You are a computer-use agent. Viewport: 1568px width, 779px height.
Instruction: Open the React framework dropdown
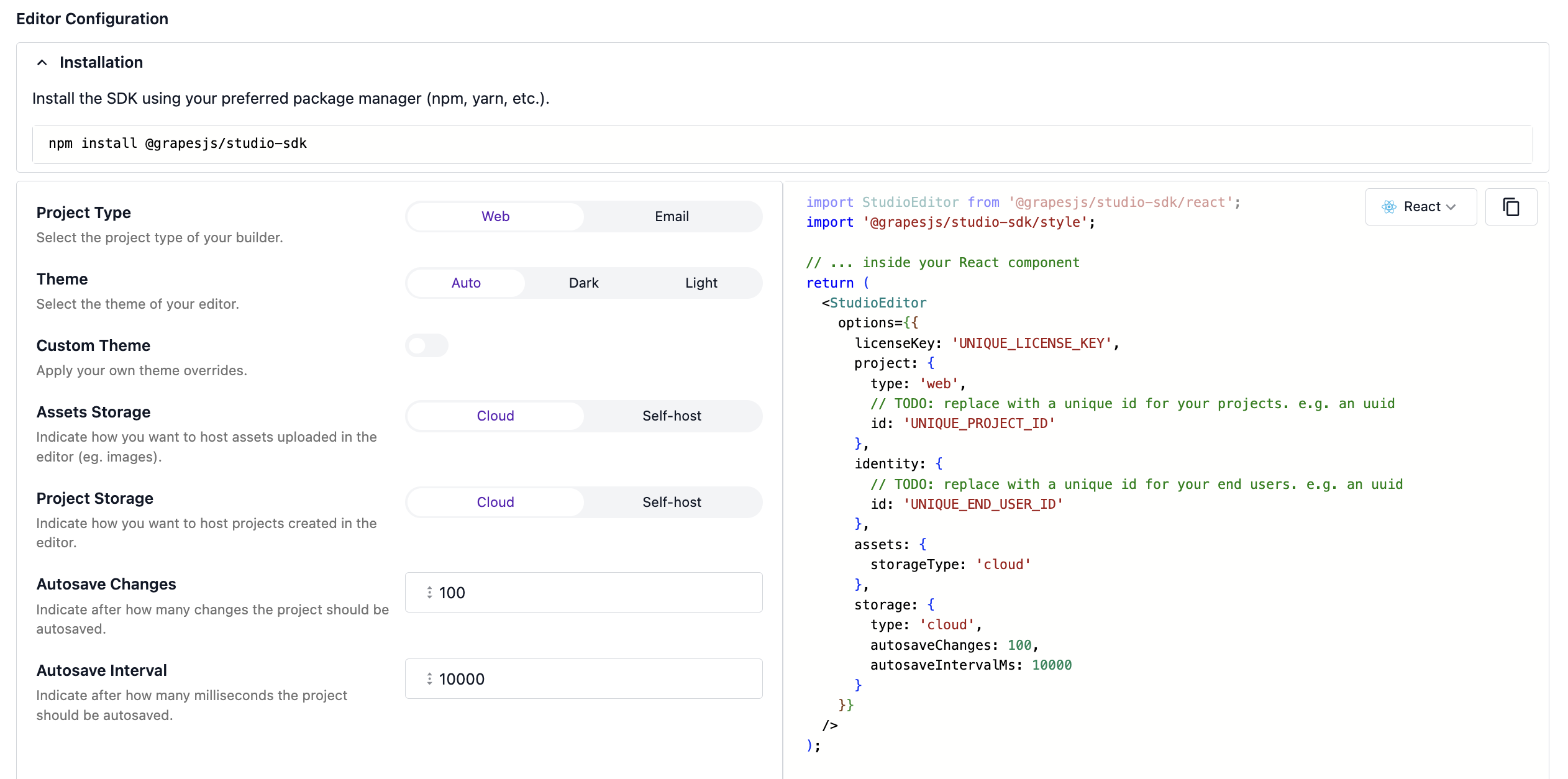(x=1421, y=206)
